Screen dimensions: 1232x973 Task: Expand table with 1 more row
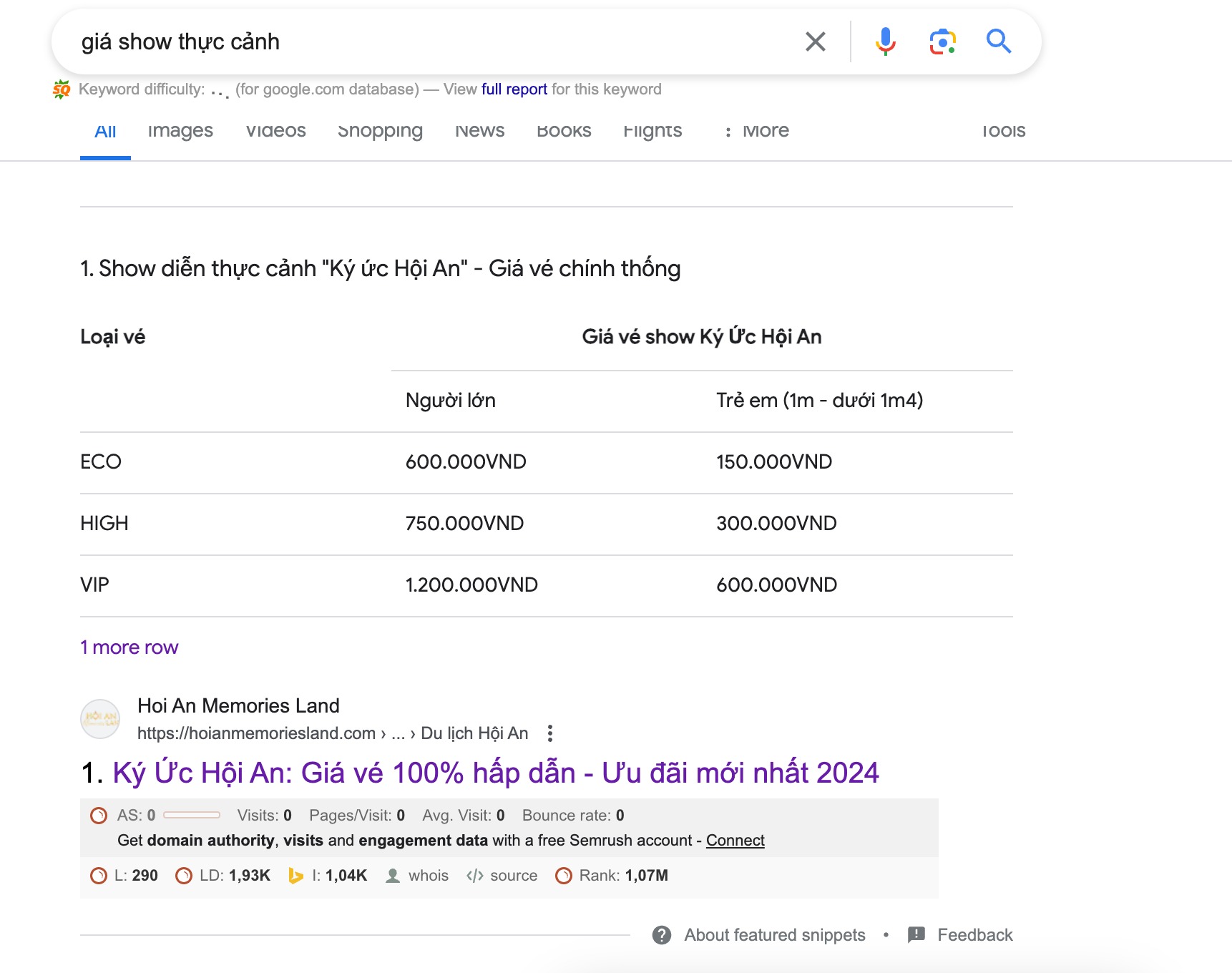[x=129, y=647]
